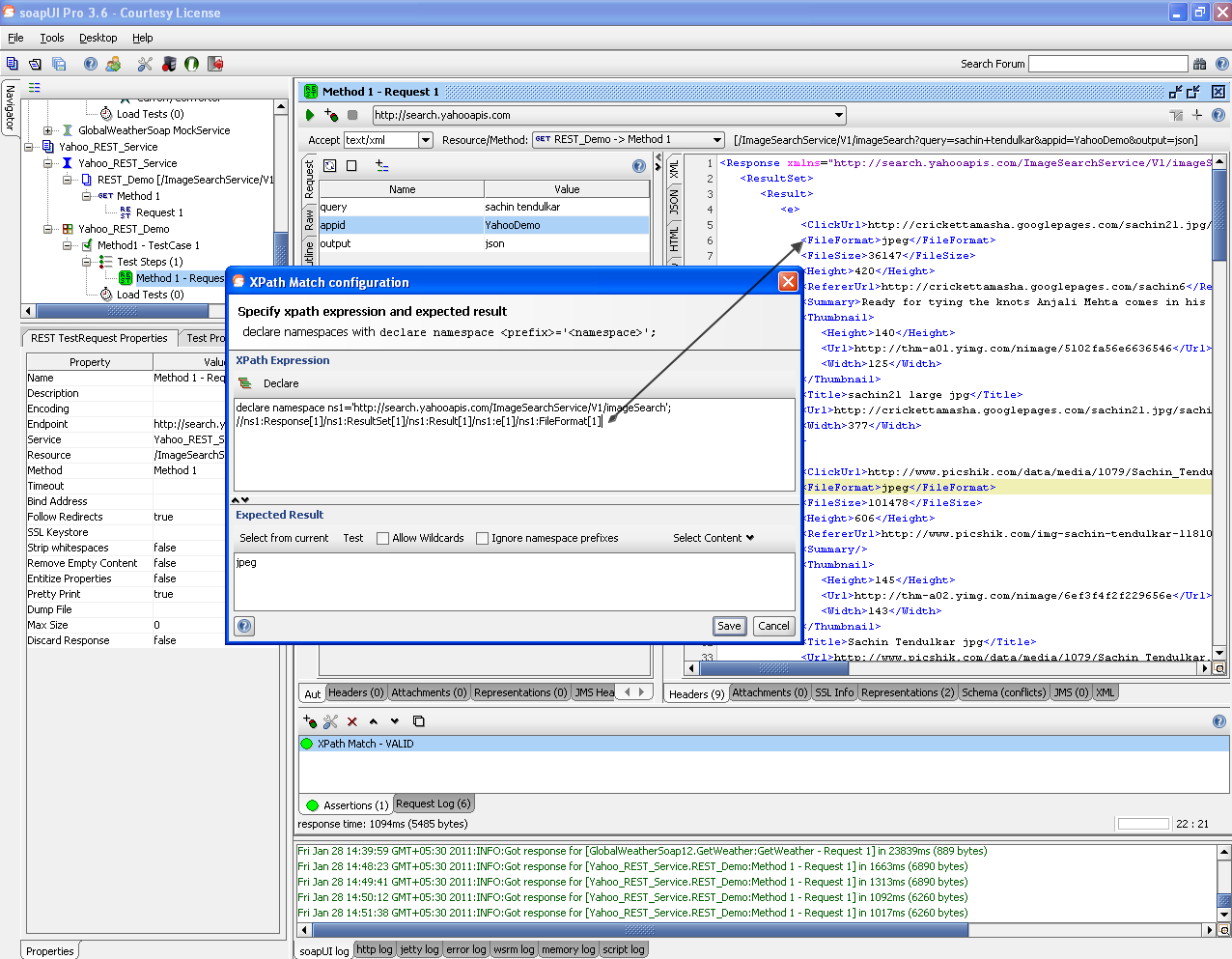This screenshot has height=959, width=1232.
Task: Click the create new project icon
Action: 12,64
